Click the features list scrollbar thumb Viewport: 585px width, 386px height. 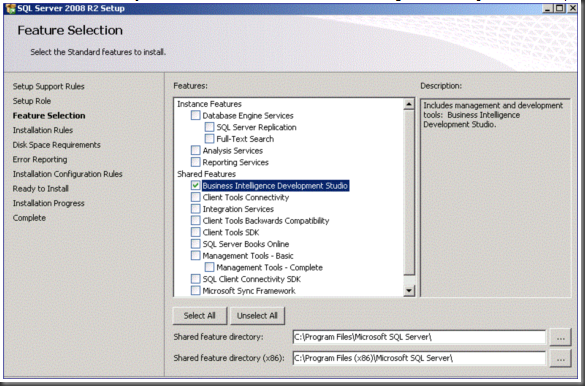click(409, 192)
